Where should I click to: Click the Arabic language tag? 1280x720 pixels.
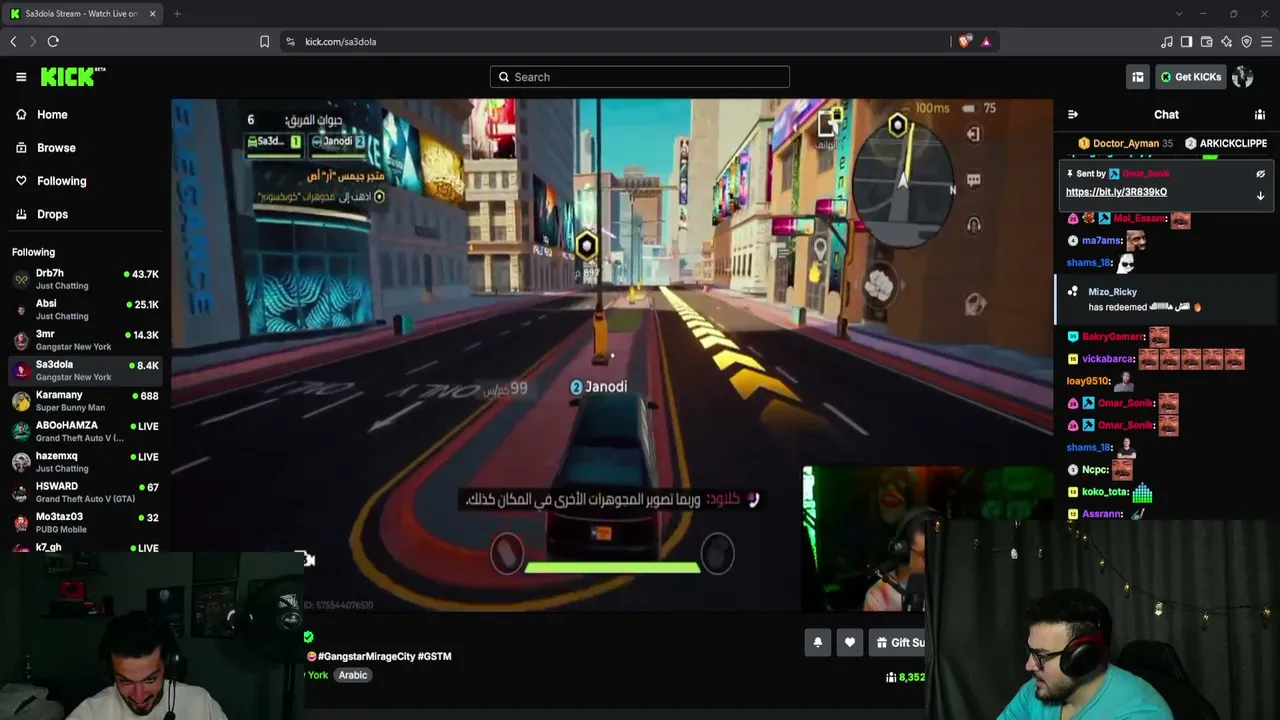(353, 675)
